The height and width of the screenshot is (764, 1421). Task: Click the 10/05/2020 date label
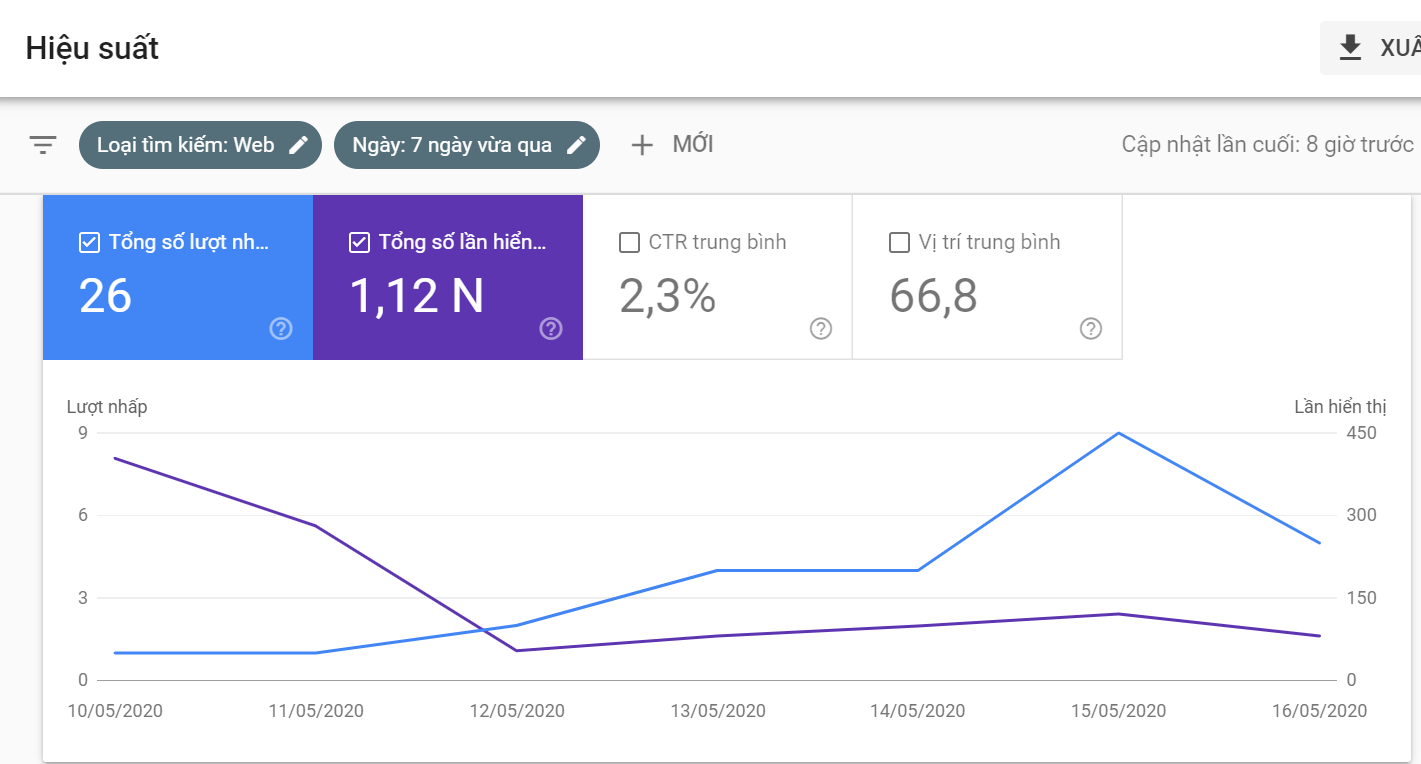[x=115, y=711]
